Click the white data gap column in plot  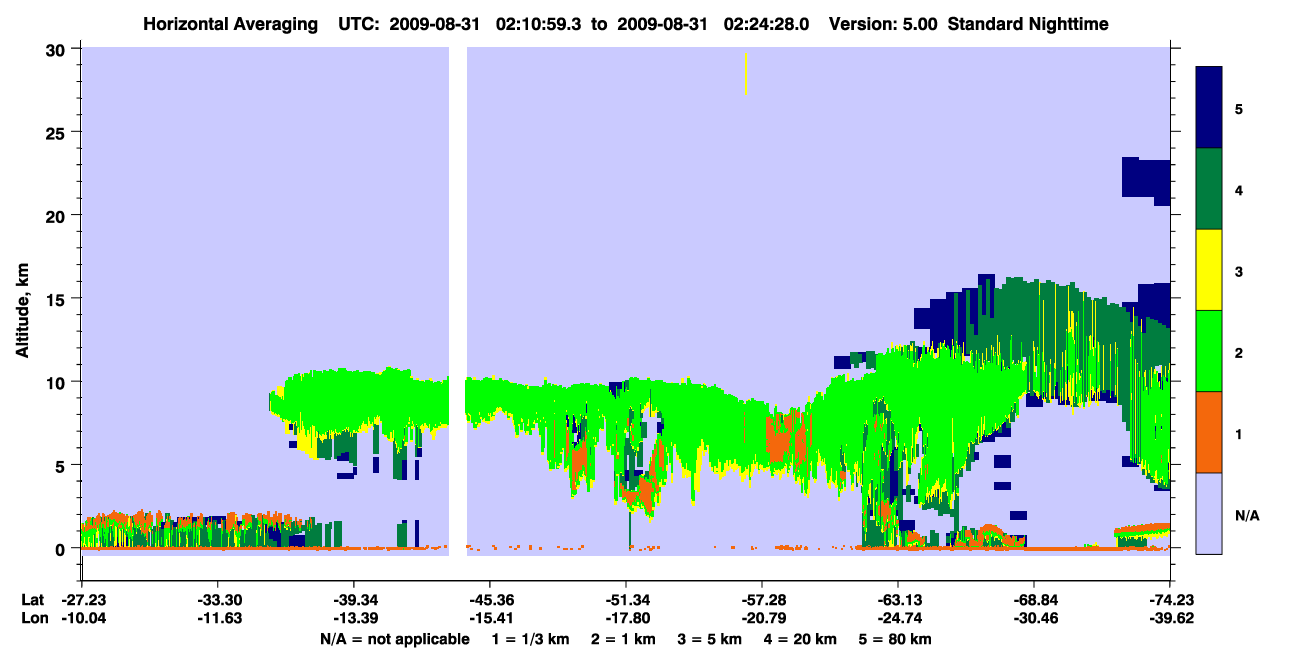[458, 301]
